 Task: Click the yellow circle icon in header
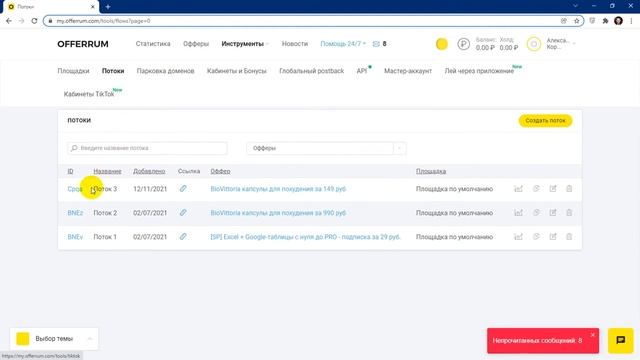[x=442, y=44]
